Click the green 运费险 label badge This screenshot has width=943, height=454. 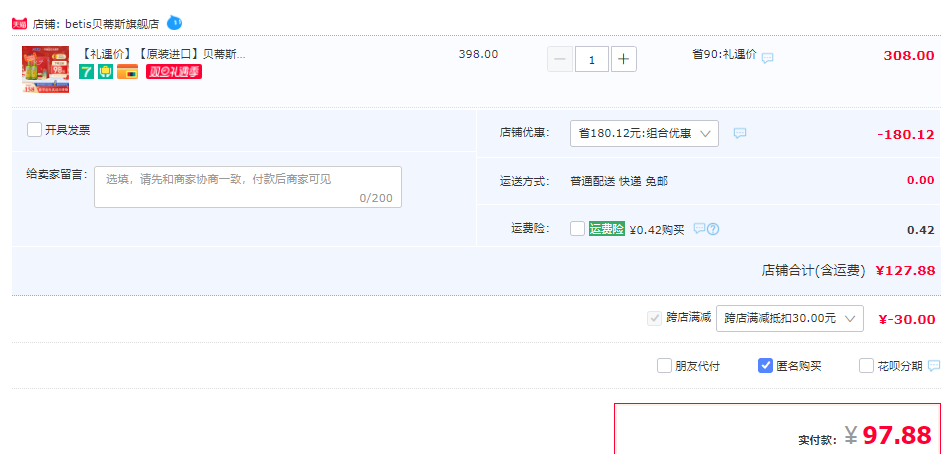pos(607,229)
